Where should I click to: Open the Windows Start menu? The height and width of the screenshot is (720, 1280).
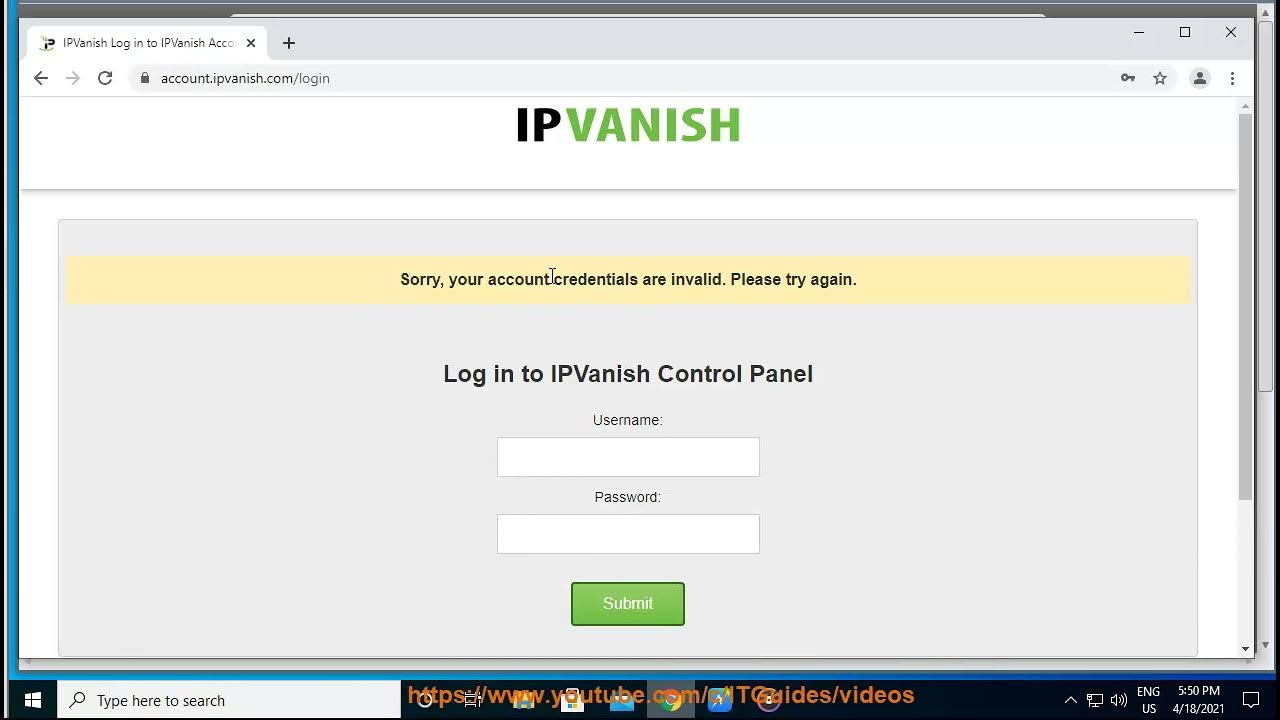[32, 700]
